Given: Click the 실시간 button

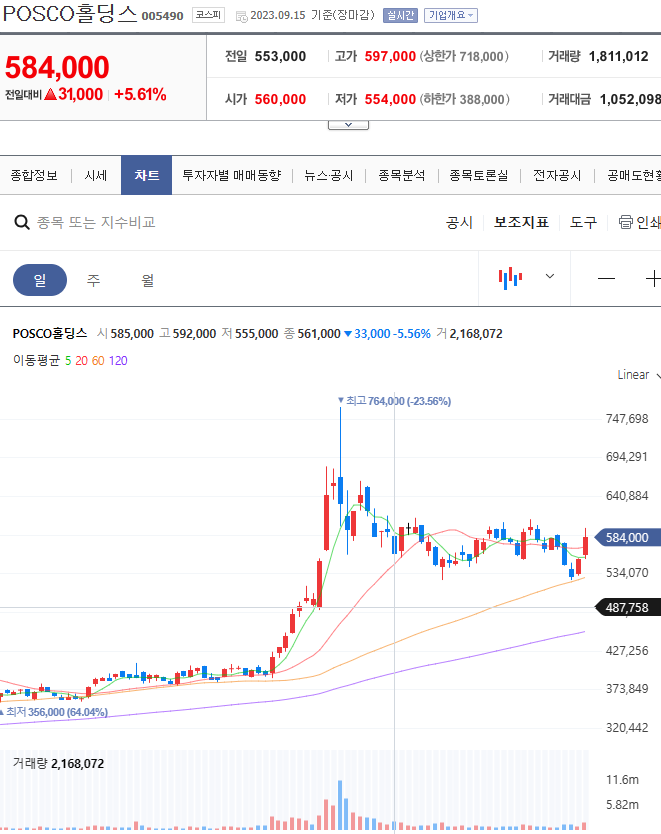Looking at the screenshot, I should pyautogui.click(x=400, y=15).
